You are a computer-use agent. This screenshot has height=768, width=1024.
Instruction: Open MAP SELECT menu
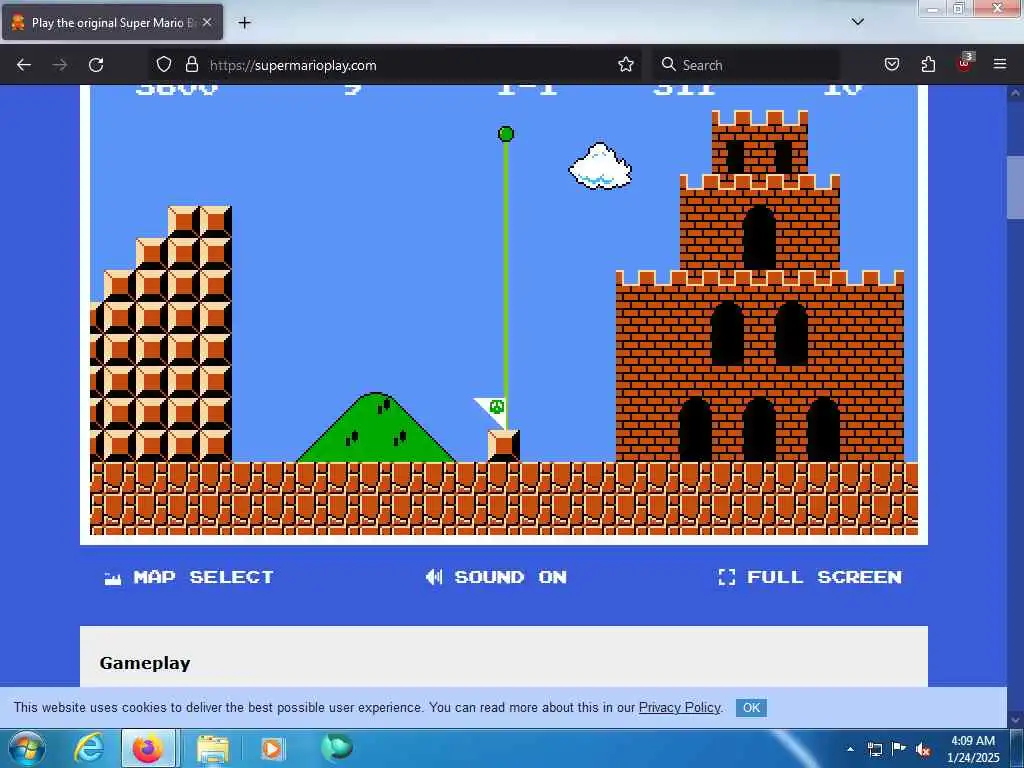(x=189, y=577)
